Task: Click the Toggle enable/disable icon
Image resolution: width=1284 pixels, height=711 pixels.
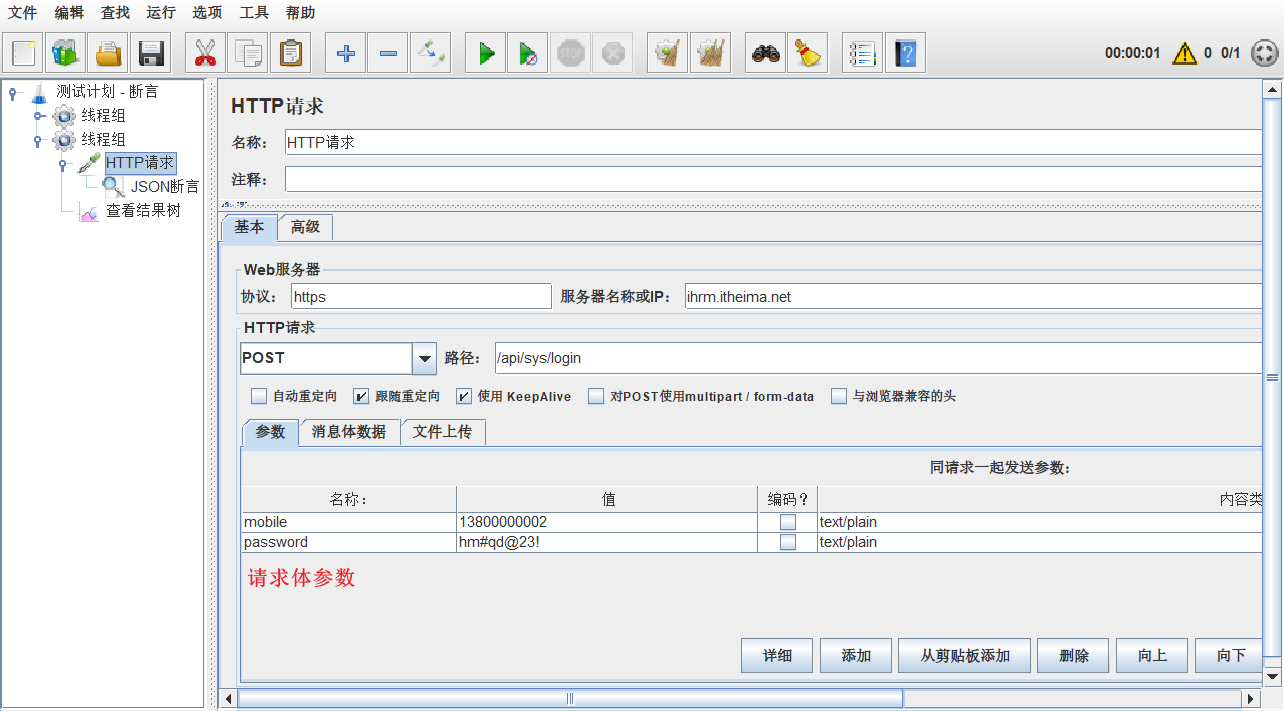Action: pos(430,52)
